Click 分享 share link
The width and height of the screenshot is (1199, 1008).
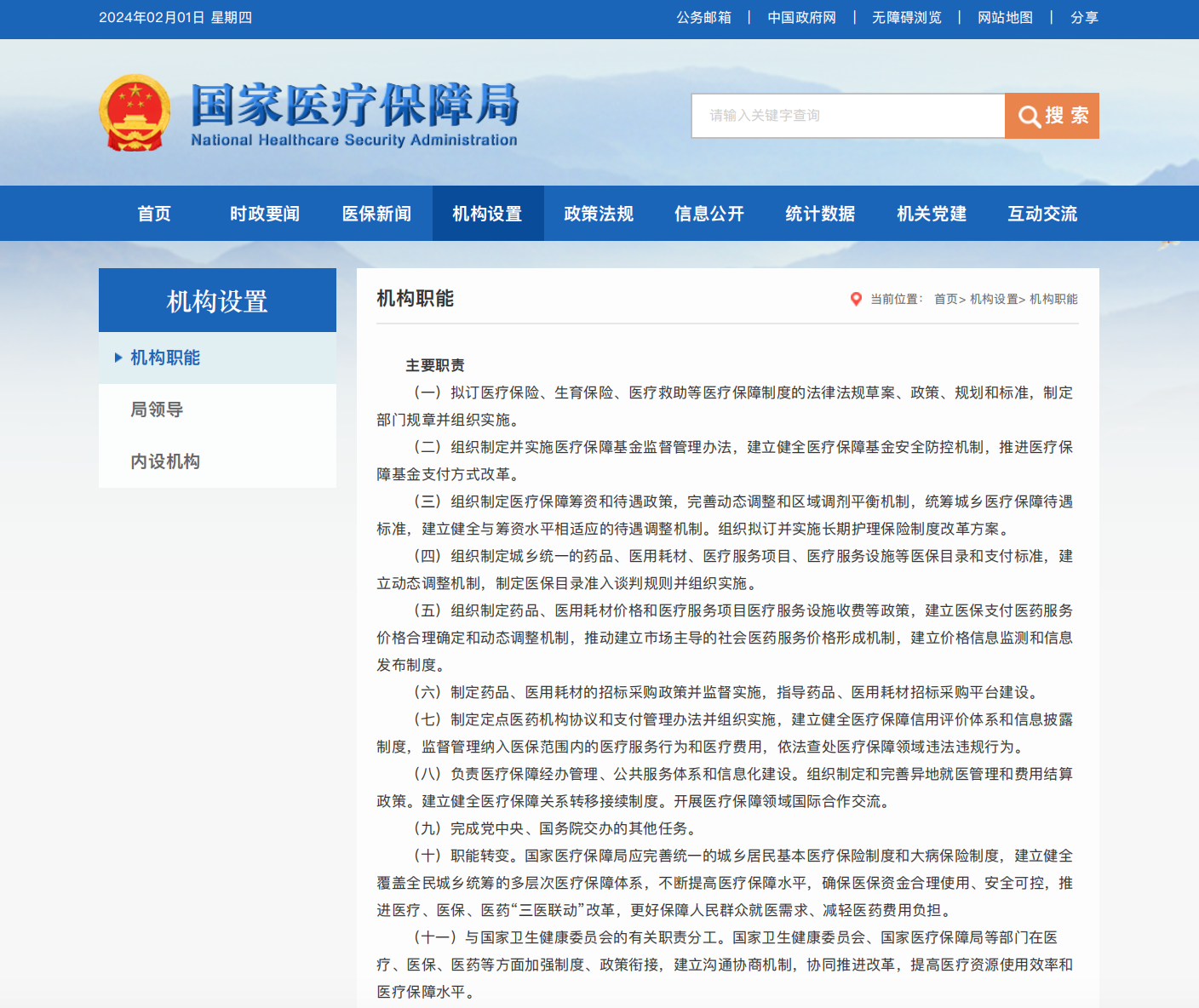[x=1084, y=18]
